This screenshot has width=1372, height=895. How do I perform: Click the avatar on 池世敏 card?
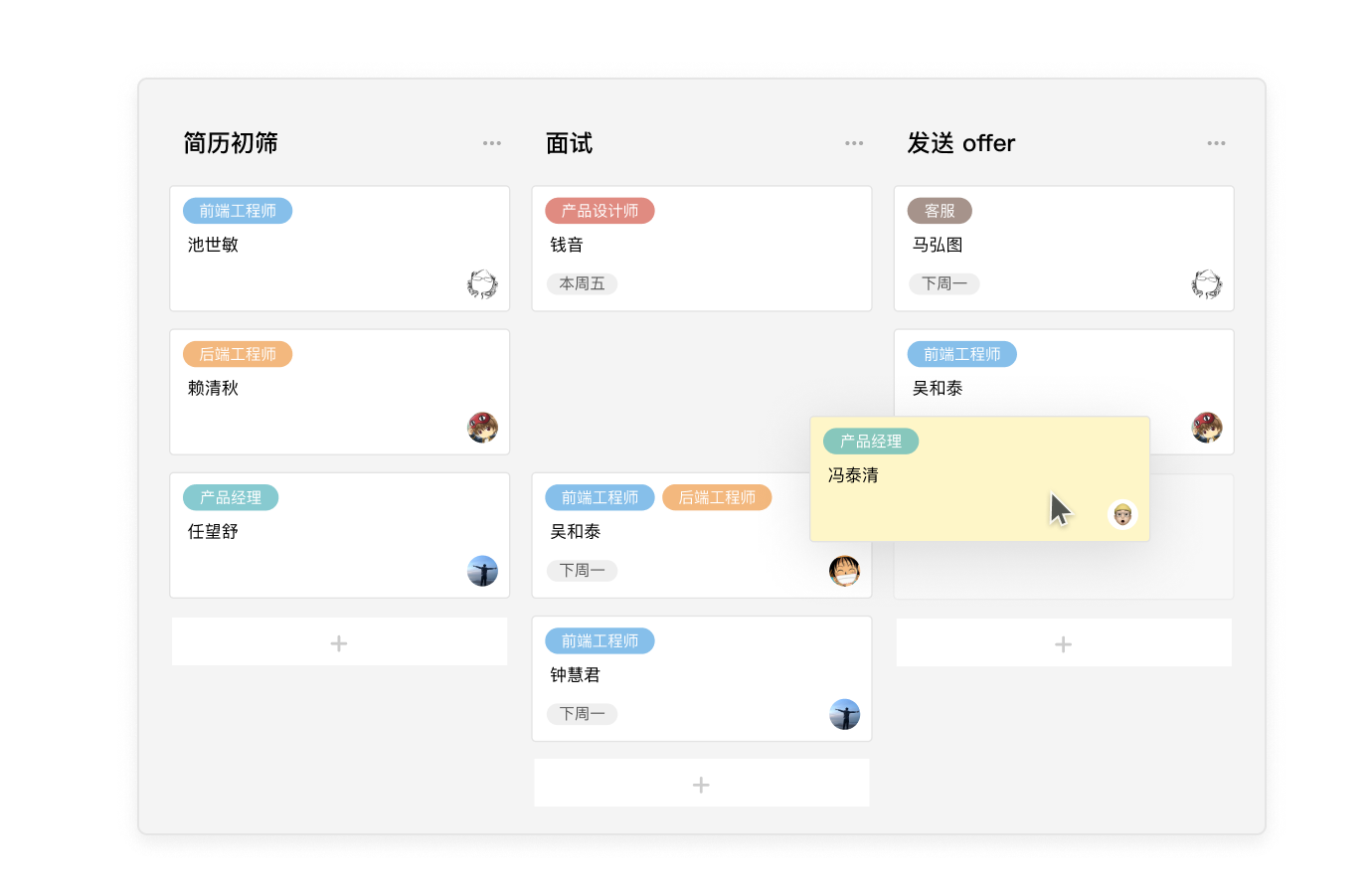tap(482, 284)
